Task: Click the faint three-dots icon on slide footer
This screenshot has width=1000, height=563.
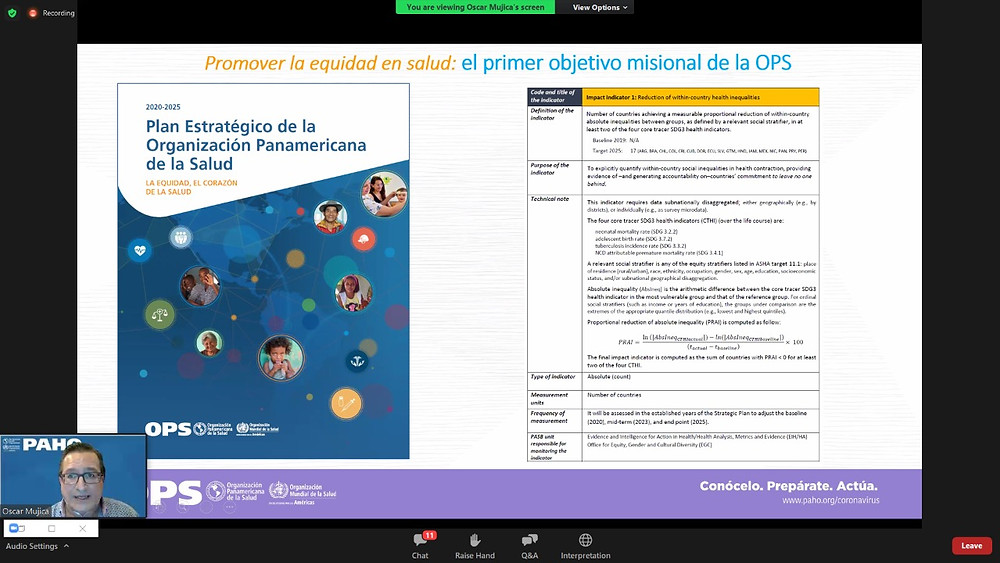Action: click(229, 508)
